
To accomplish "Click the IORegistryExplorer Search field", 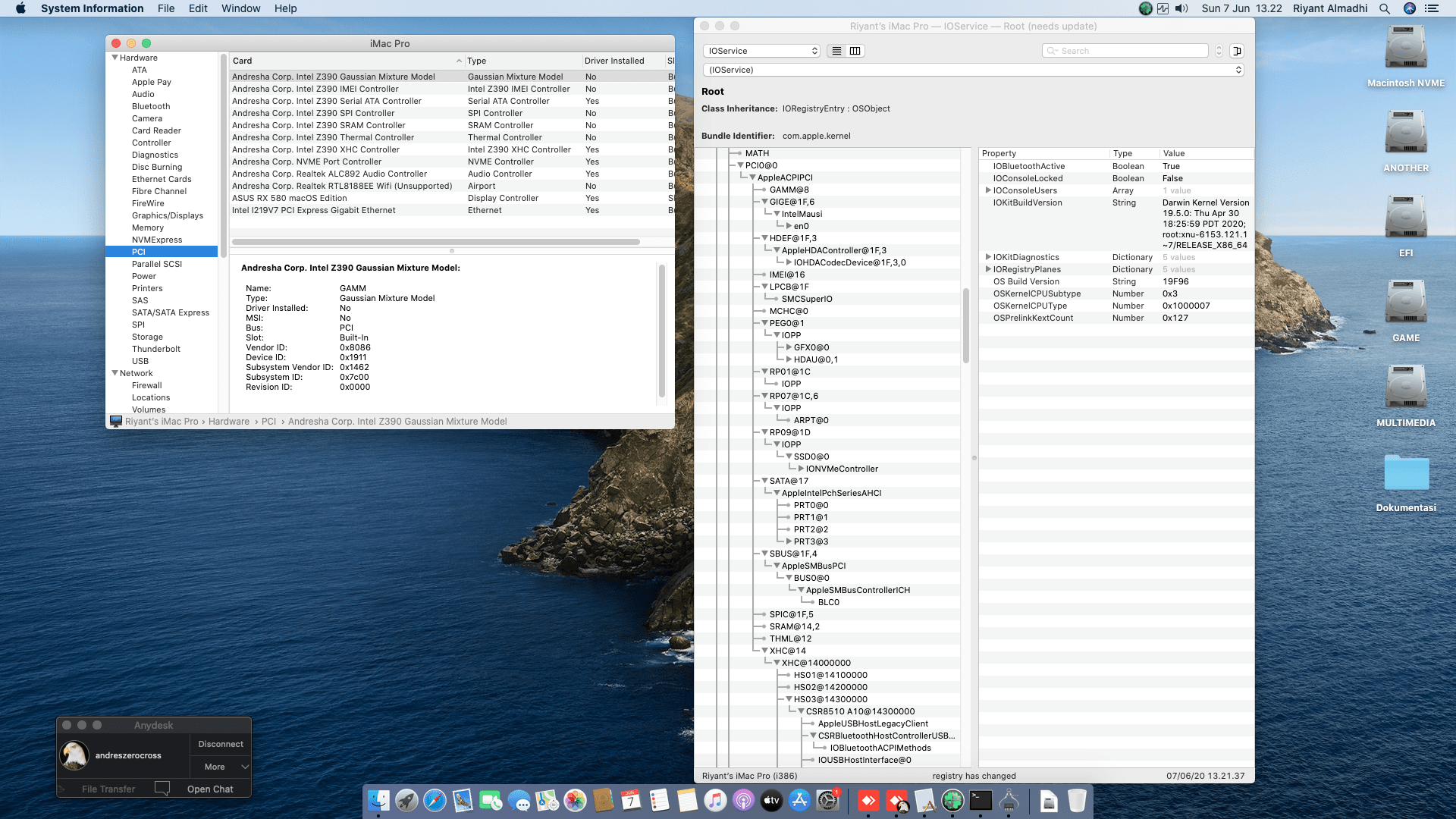I will pyautogui.click(x=1125, y=51).
